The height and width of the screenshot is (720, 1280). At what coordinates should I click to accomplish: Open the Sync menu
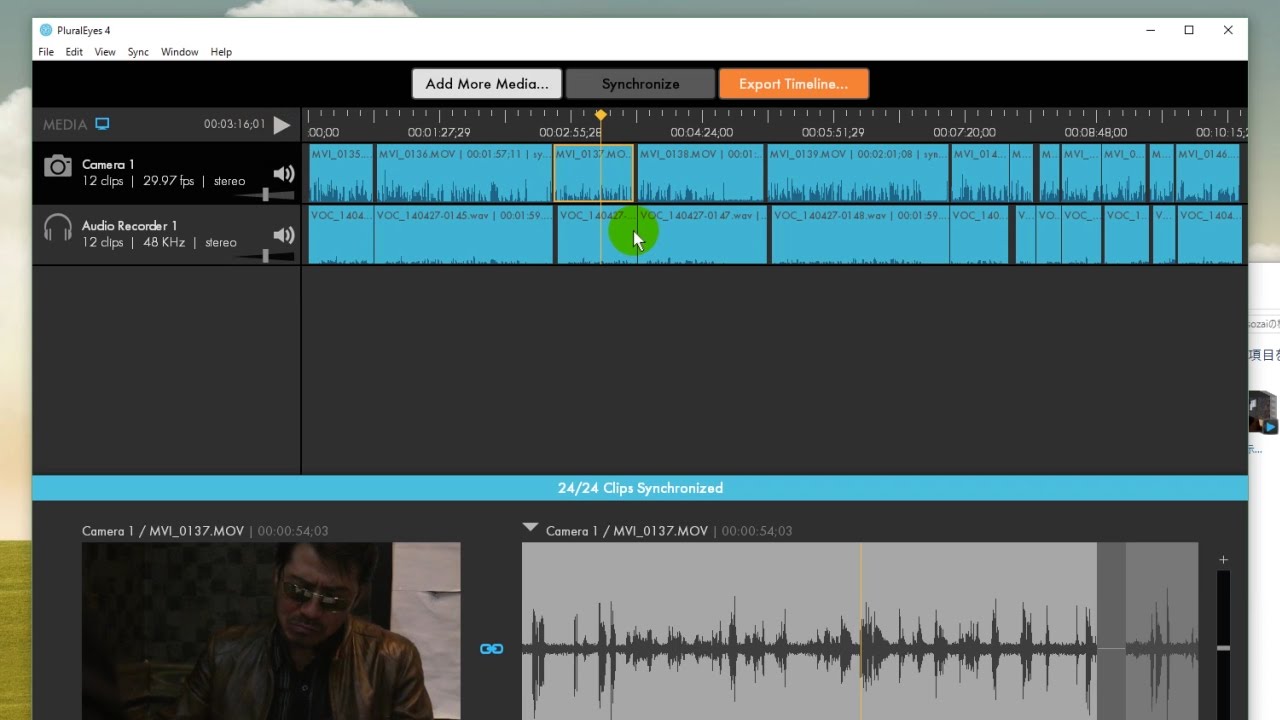pyautogui.click(x=138, y=52)
